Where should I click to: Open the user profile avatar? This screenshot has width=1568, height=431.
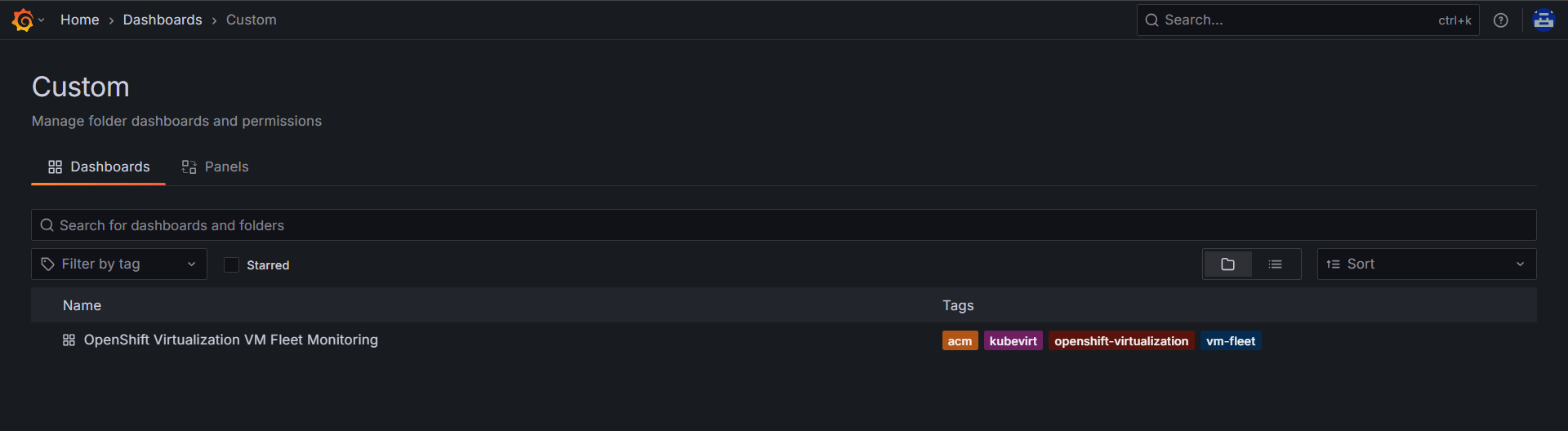1543,20
